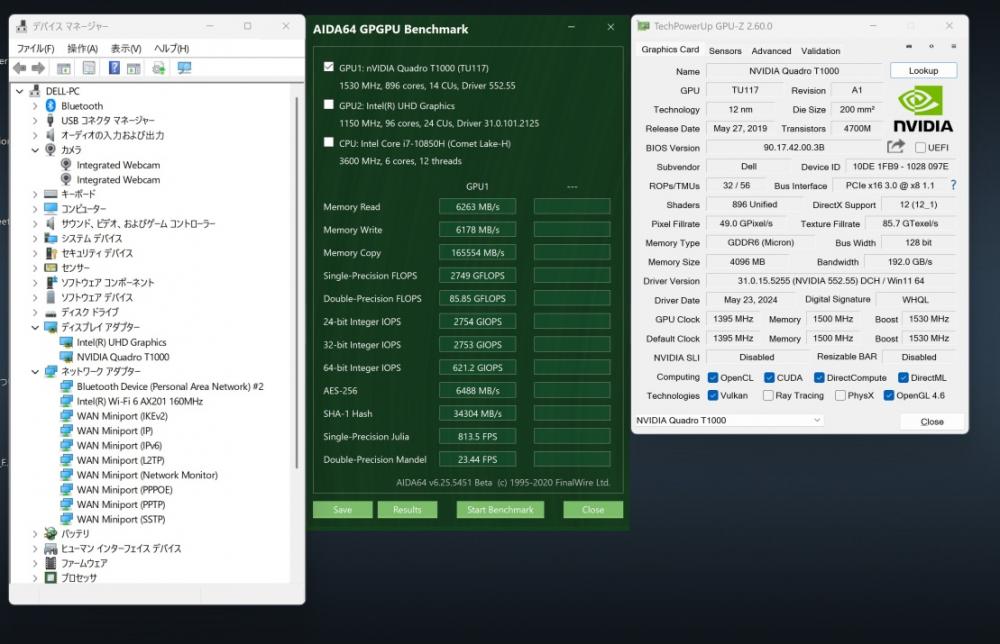Screen dimensions: 1000x644
Task: Click the GPU-Z Name field NVIDIA Quadro T1000
Action: pyautogui.click(x=794, y=71)
